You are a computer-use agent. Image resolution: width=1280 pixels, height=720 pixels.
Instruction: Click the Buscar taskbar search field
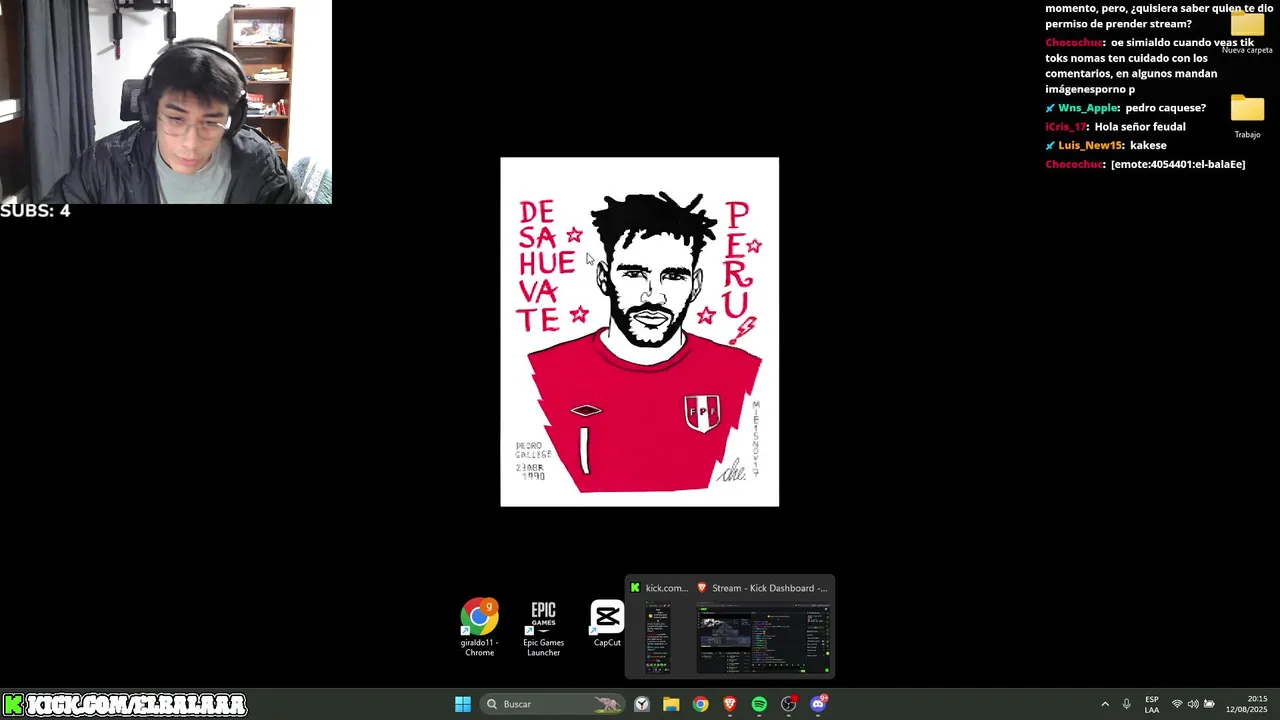coord(553,704)
